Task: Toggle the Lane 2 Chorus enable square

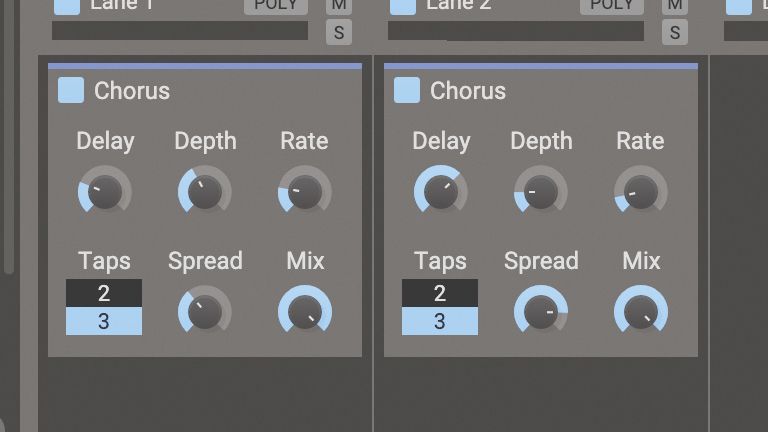Action: tap(407, 90)
